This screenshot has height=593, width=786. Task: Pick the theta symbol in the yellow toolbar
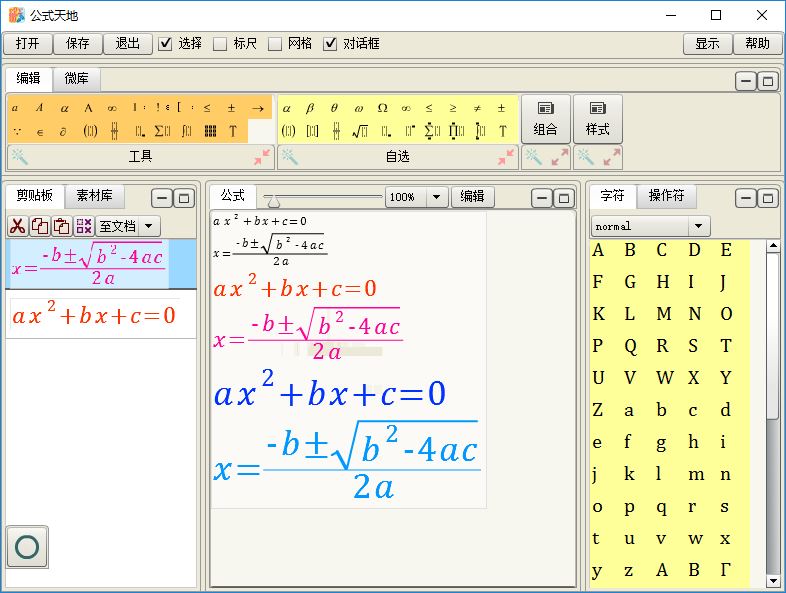[334, 108]
